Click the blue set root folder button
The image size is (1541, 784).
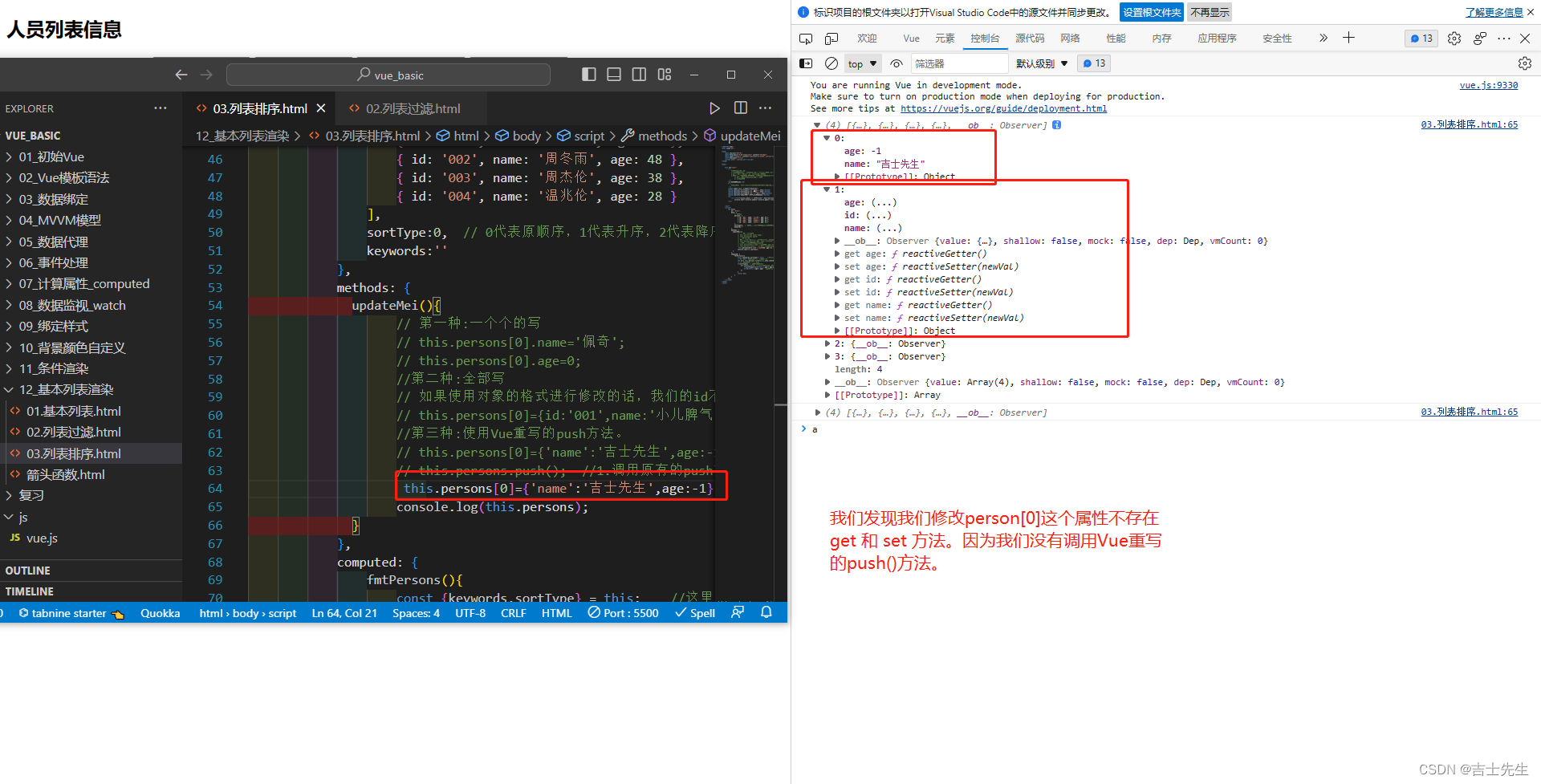[1151, 12]
